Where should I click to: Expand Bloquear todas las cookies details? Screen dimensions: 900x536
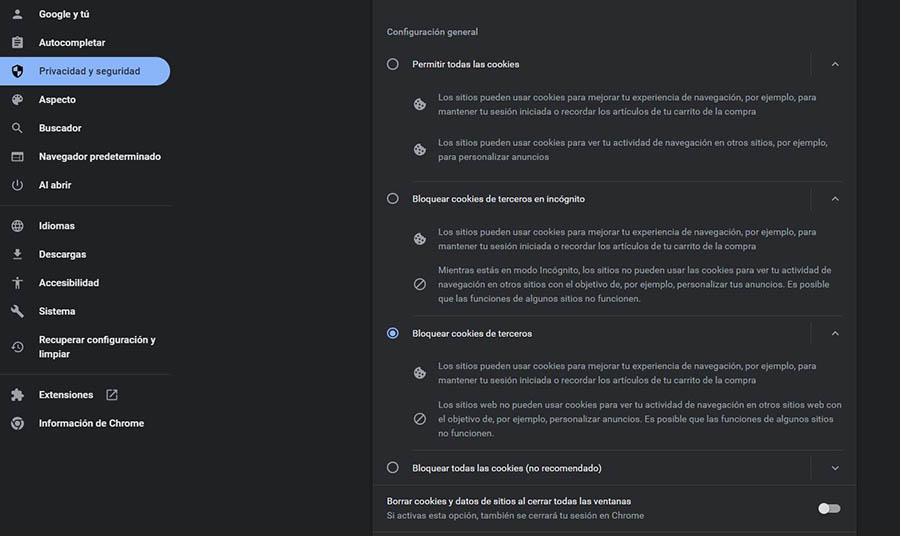[x=835, y=468]
